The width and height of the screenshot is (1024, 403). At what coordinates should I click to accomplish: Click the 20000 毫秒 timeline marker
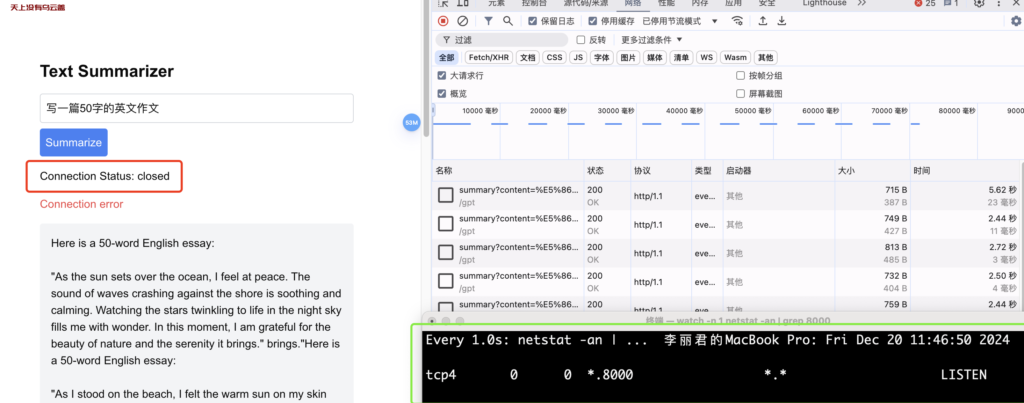[x=549, y=111]
